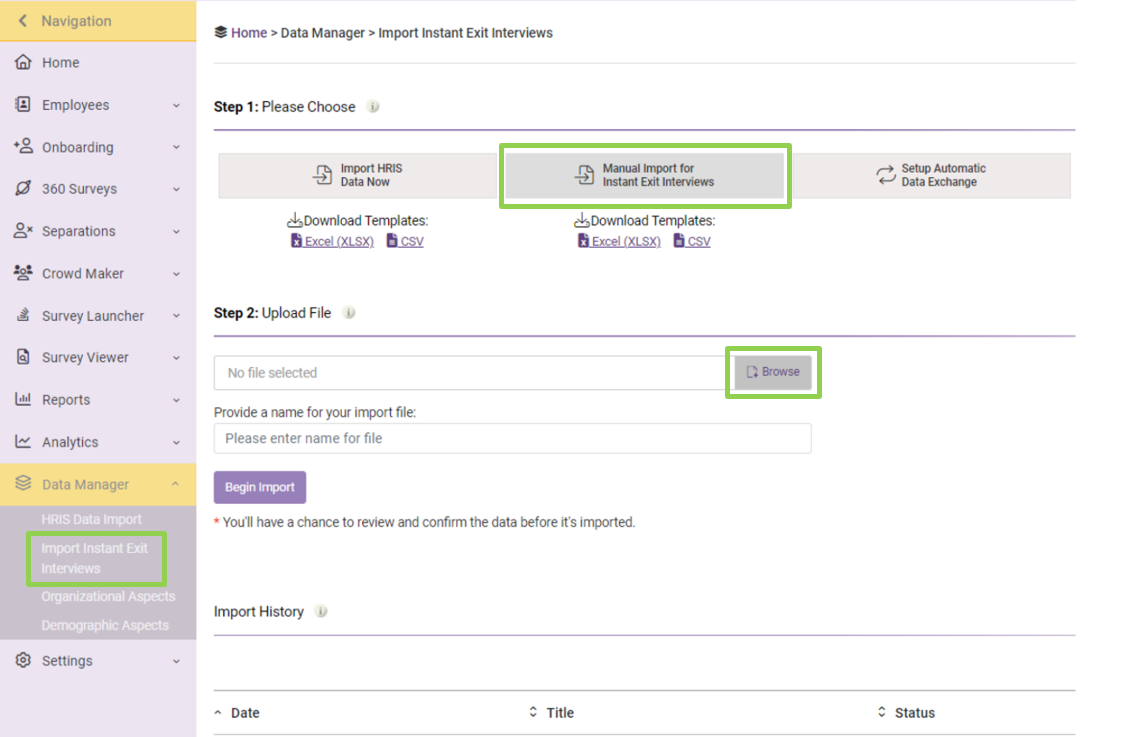1146x737 pixels.
Task: Open HRIS Data Import page
Action: point(90,519)
